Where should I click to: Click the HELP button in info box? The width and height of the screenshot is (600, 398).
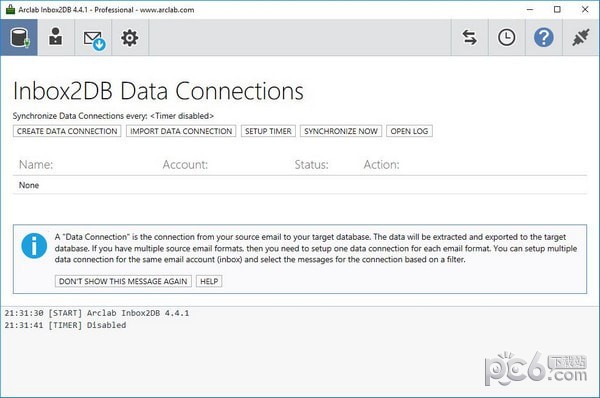click(209, 281)
